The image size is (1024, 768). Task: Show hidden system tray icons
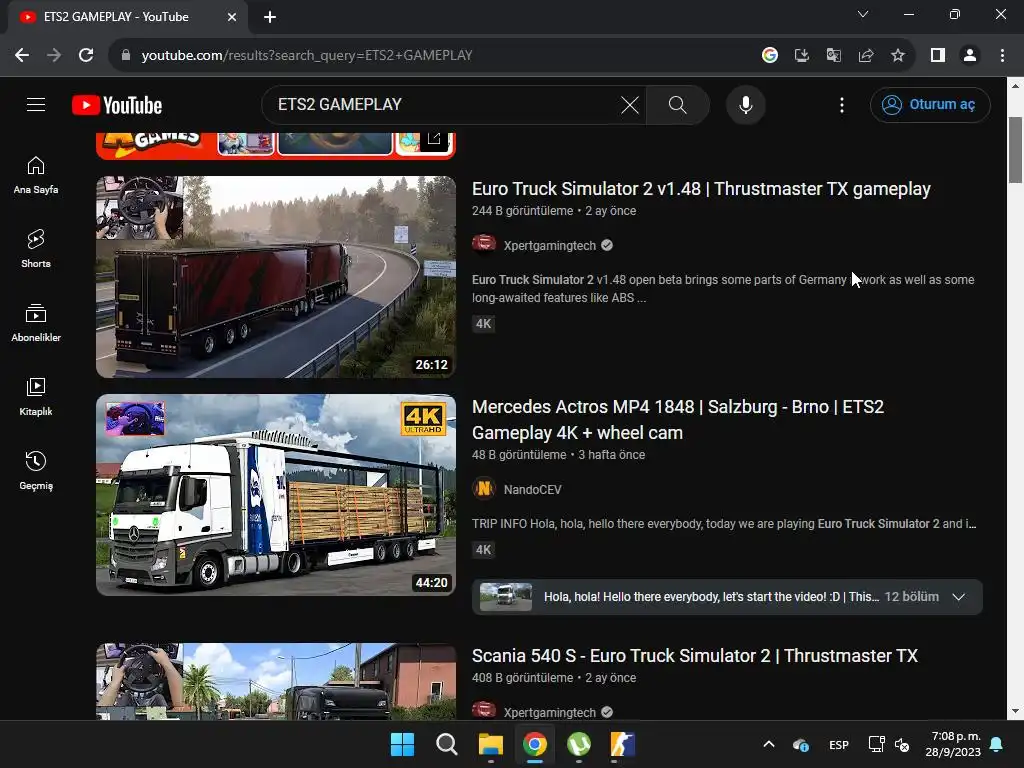[x=769, y=744]
